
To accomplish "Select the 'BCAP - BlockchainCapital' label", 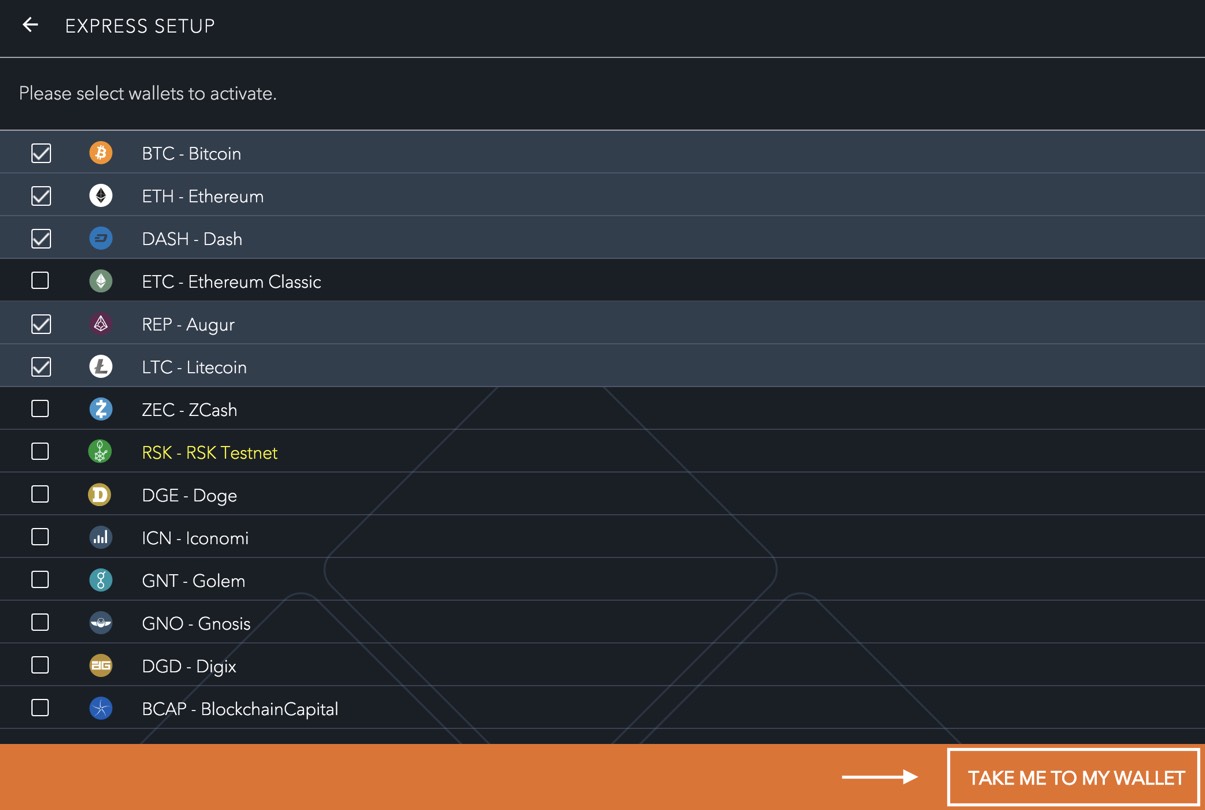I will tap(240, 709).
